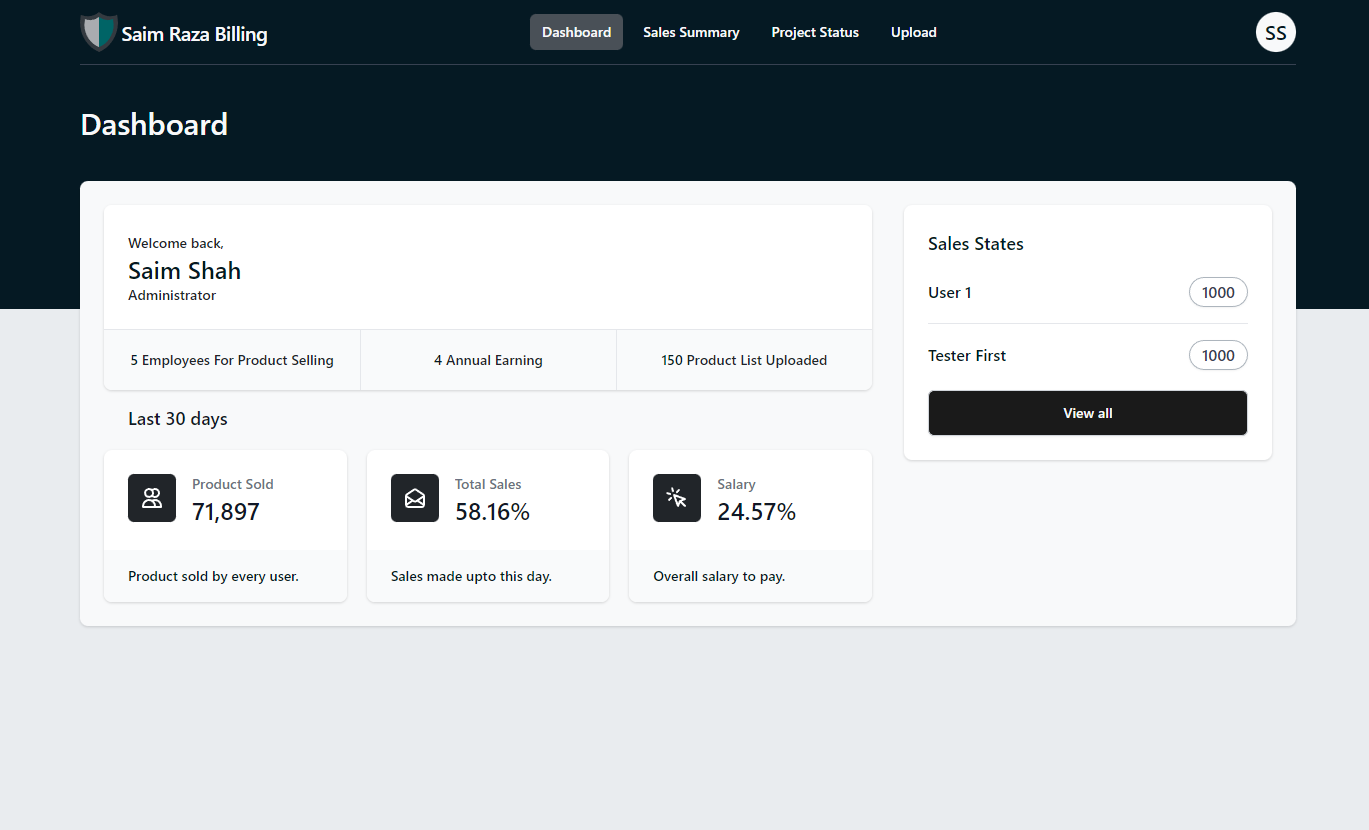
Task: Click the Saim Raza Billing shield logo
Action: [98, 31]
